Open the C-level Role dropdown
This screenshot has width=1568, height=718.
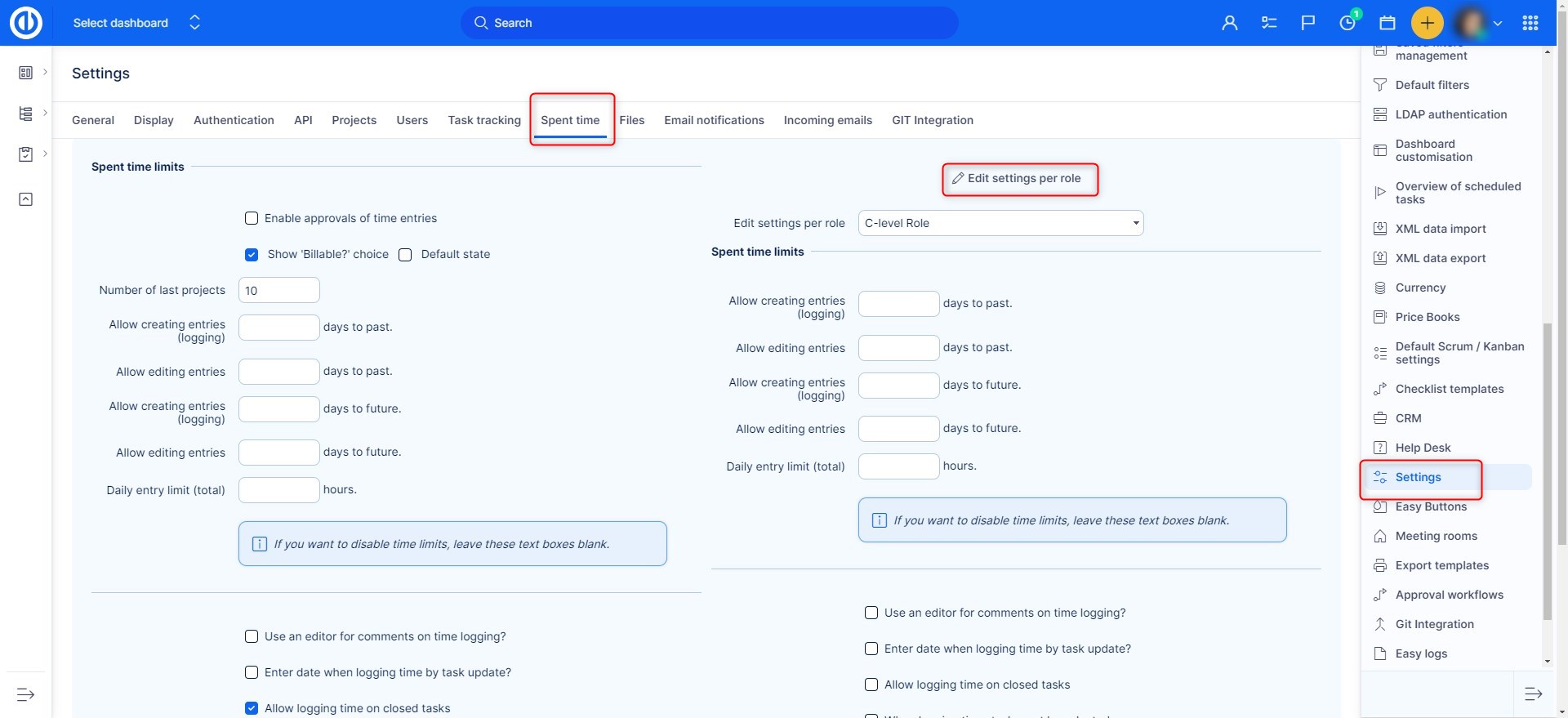[1000, 223]
